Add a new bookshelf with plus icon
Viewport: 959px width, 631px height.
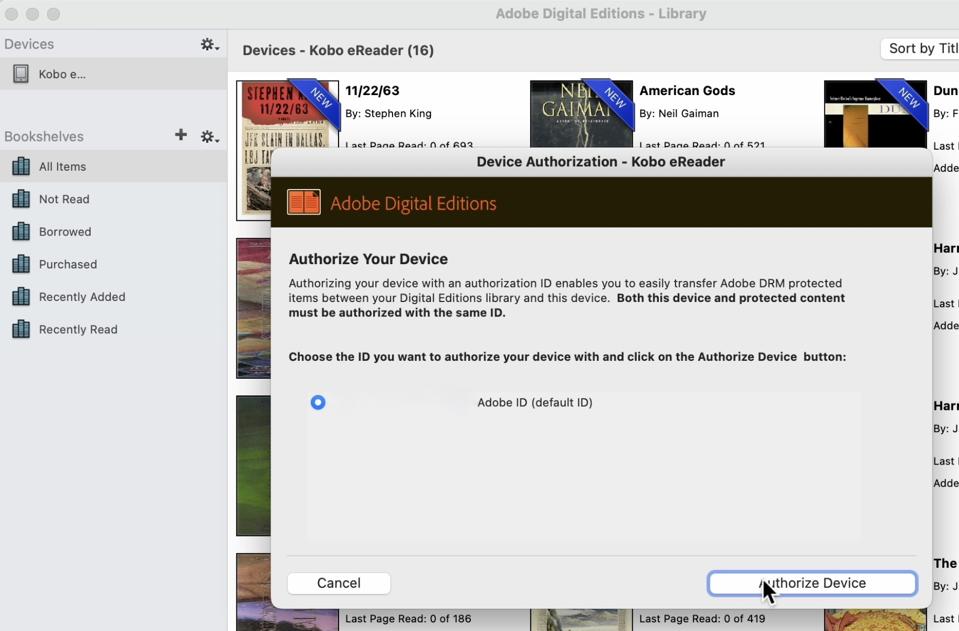[x=180, y=135]
